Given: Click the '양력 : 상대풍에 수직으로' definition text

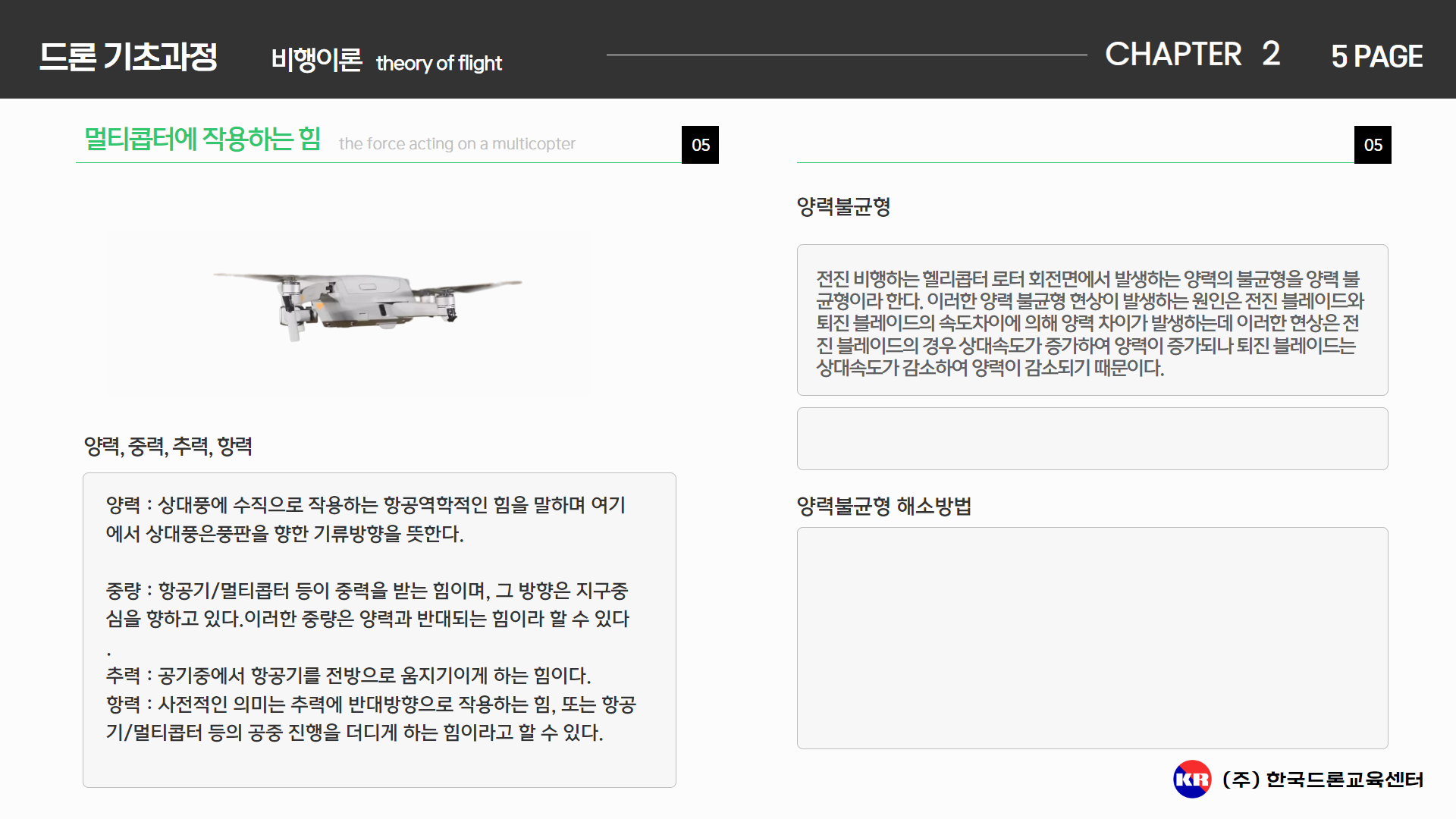Looking at the screenshot, I should (366, 519).
